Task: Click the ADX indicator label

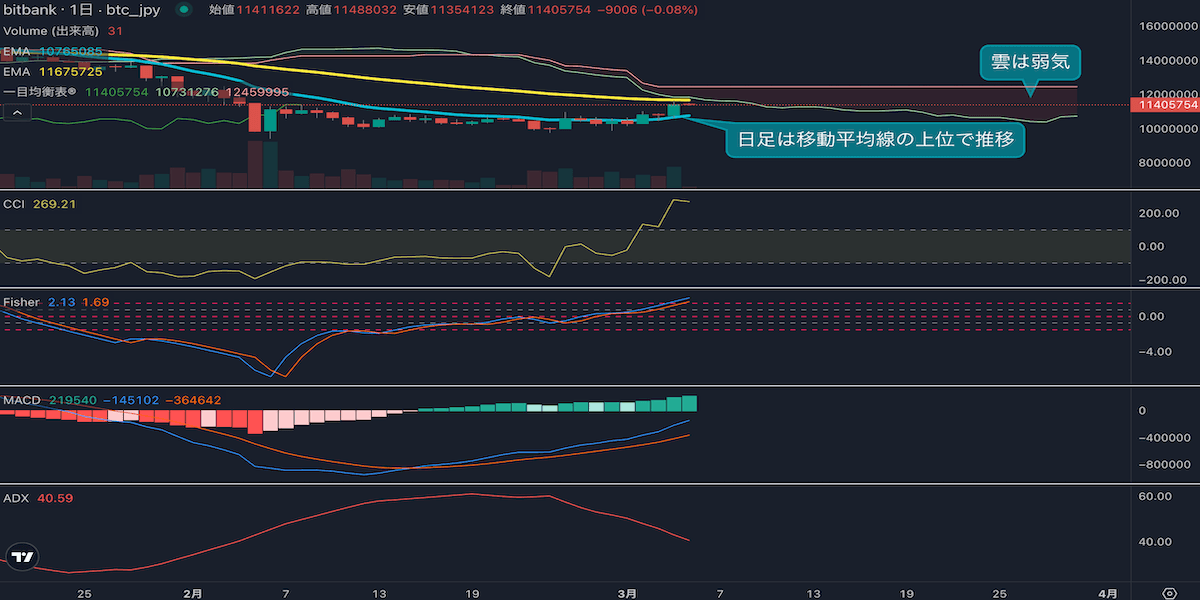Action: tap(15, 498)
